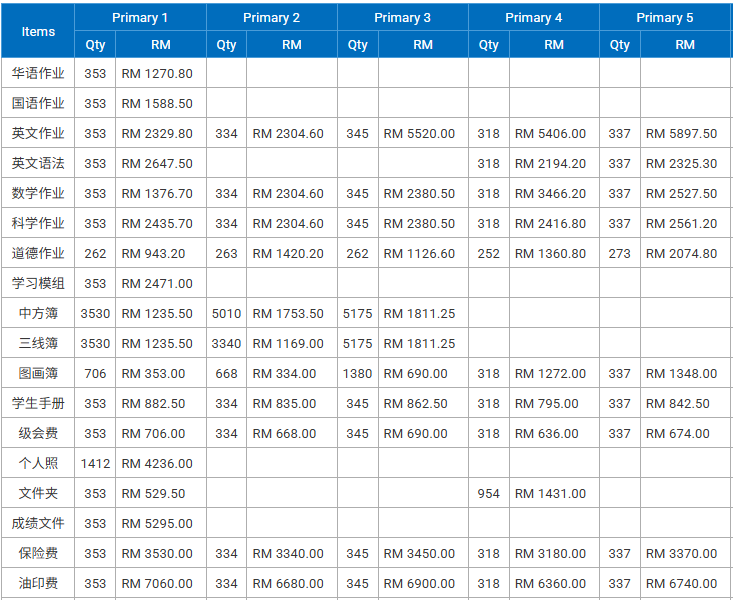The width and height of the screenshot is (733, 600).
Task: Select the RM 2561.20 cell
Action: (x=686, y=223)
